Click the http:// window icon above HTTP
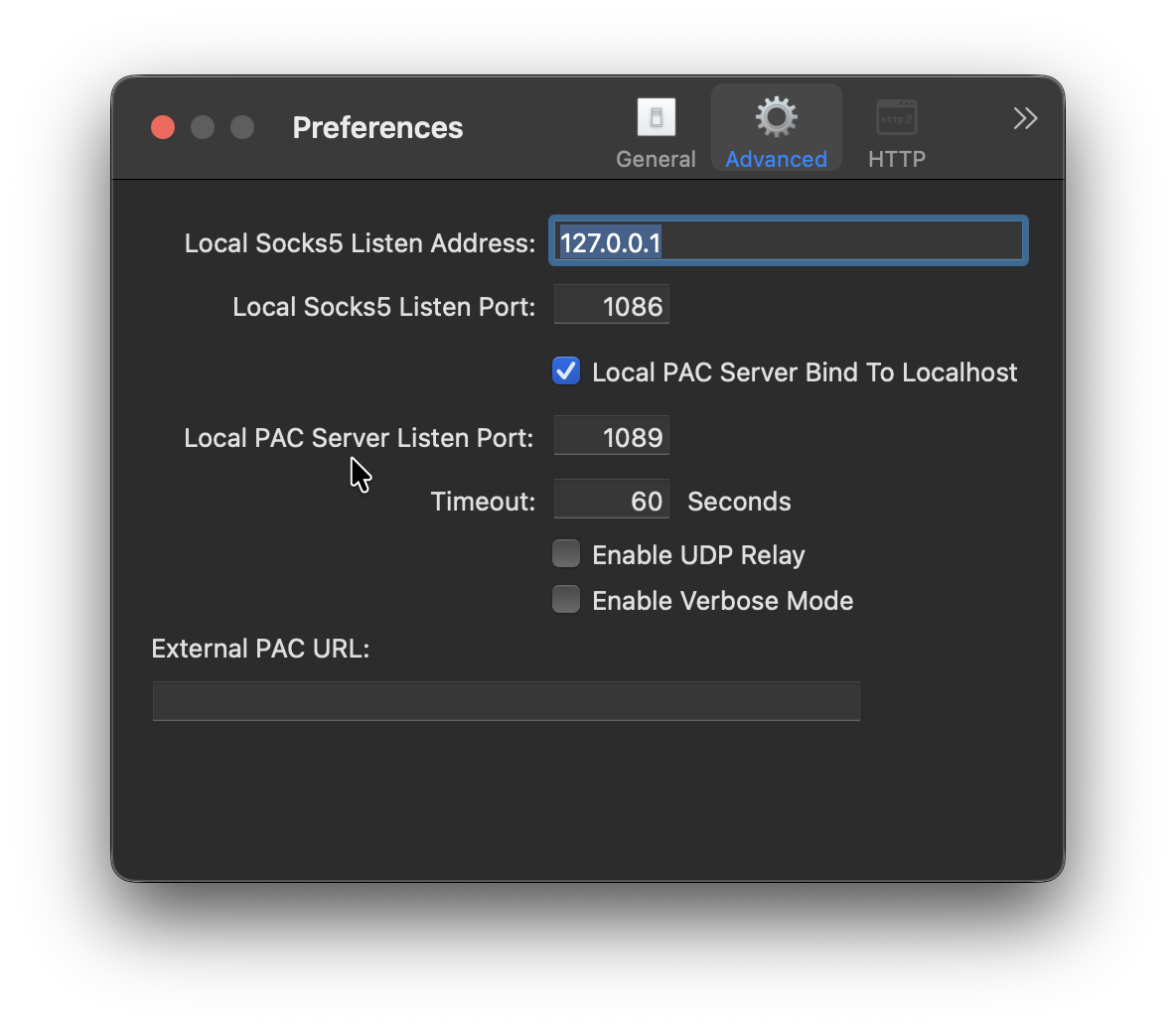Viewport: 1176px width, 1029px height. click(x=896, y=116)
